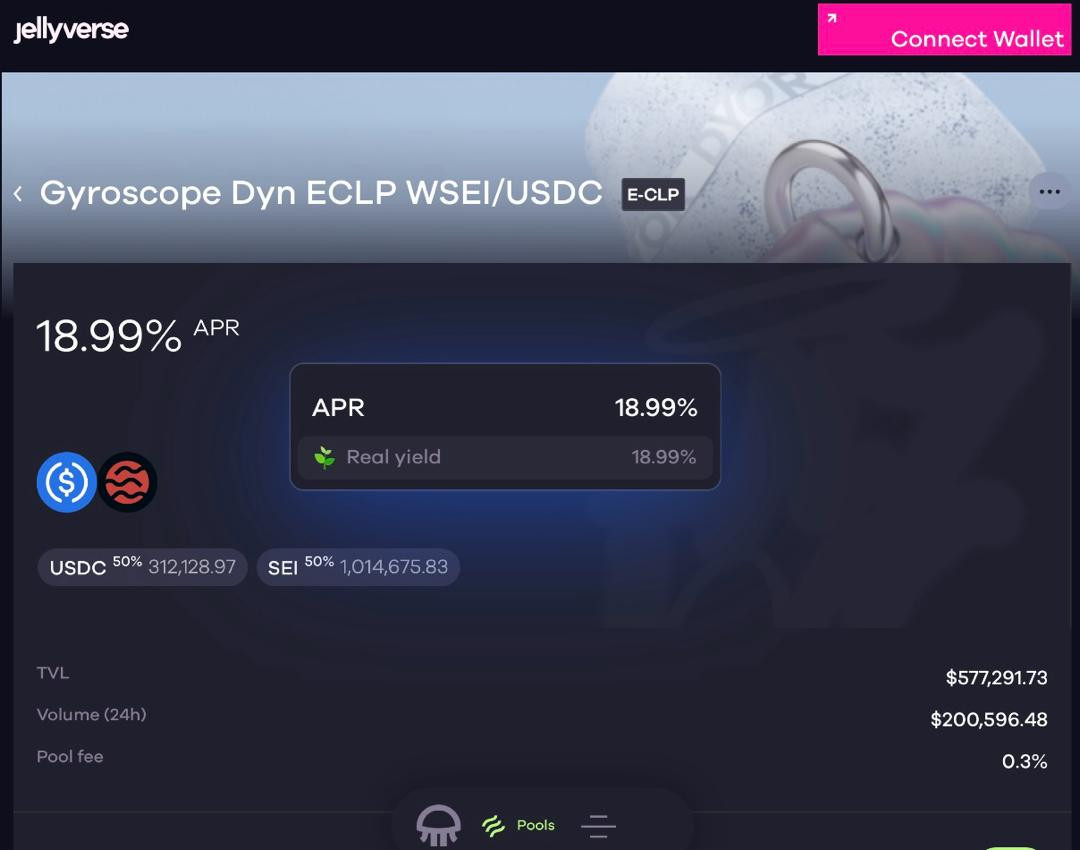
Task: Click the large 18.99% APR value
Action: 109,336
